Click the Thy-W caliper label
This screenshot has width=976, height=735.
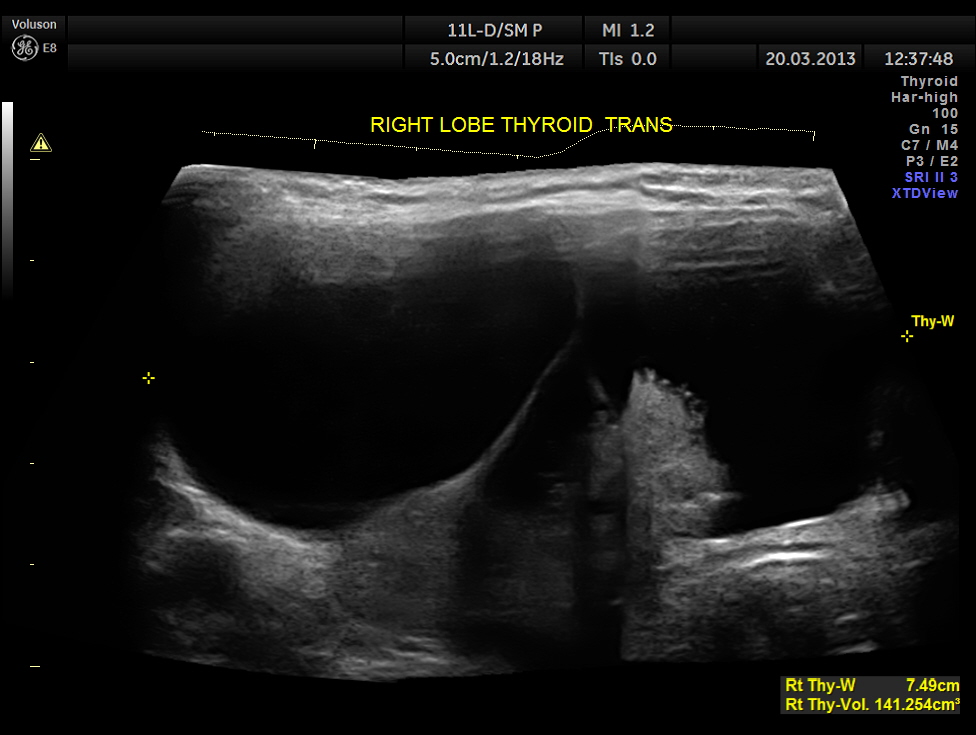point(932,321)
